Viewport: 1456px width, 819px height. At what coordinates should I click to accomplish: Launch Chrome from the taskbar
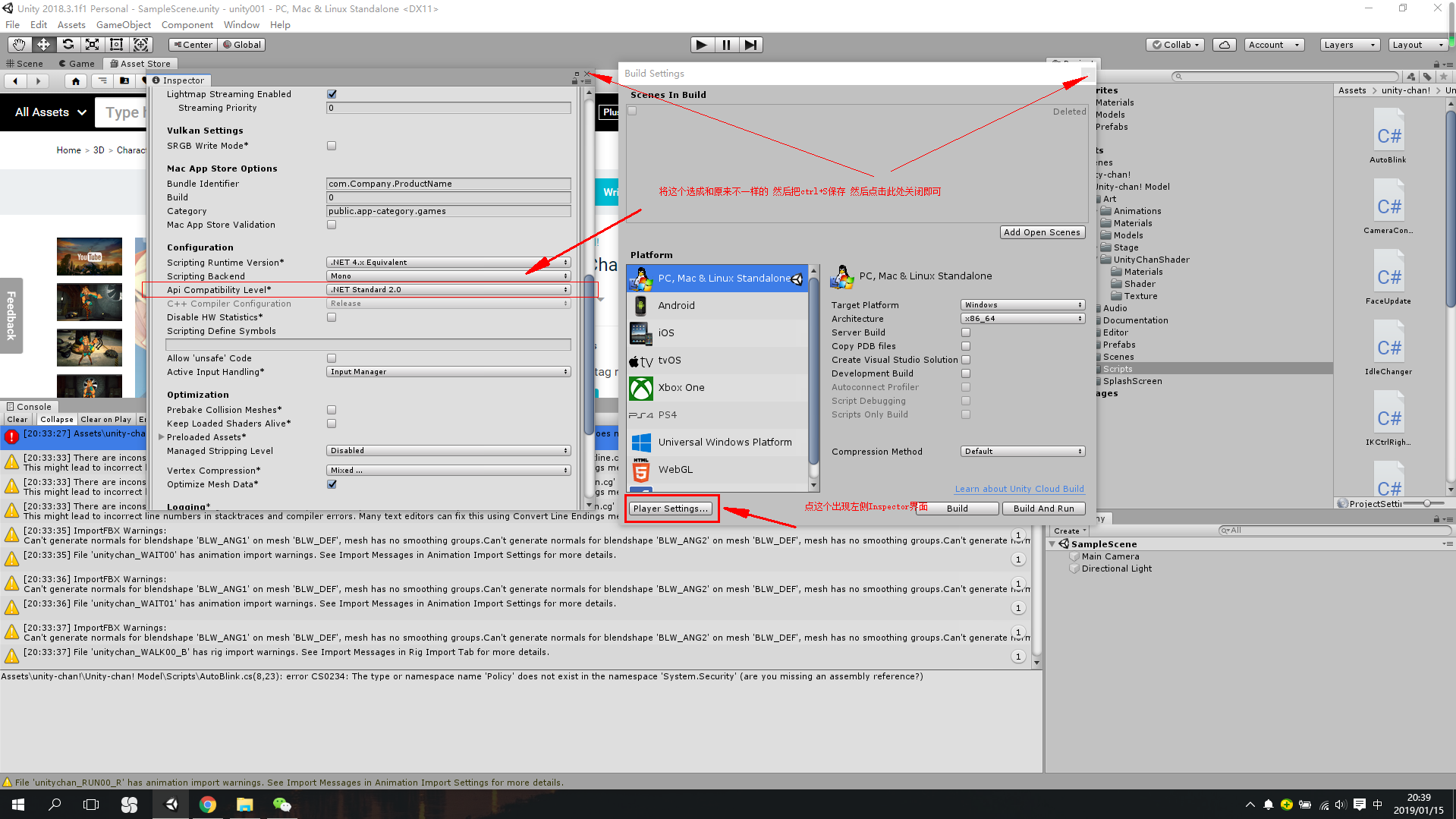208,804
